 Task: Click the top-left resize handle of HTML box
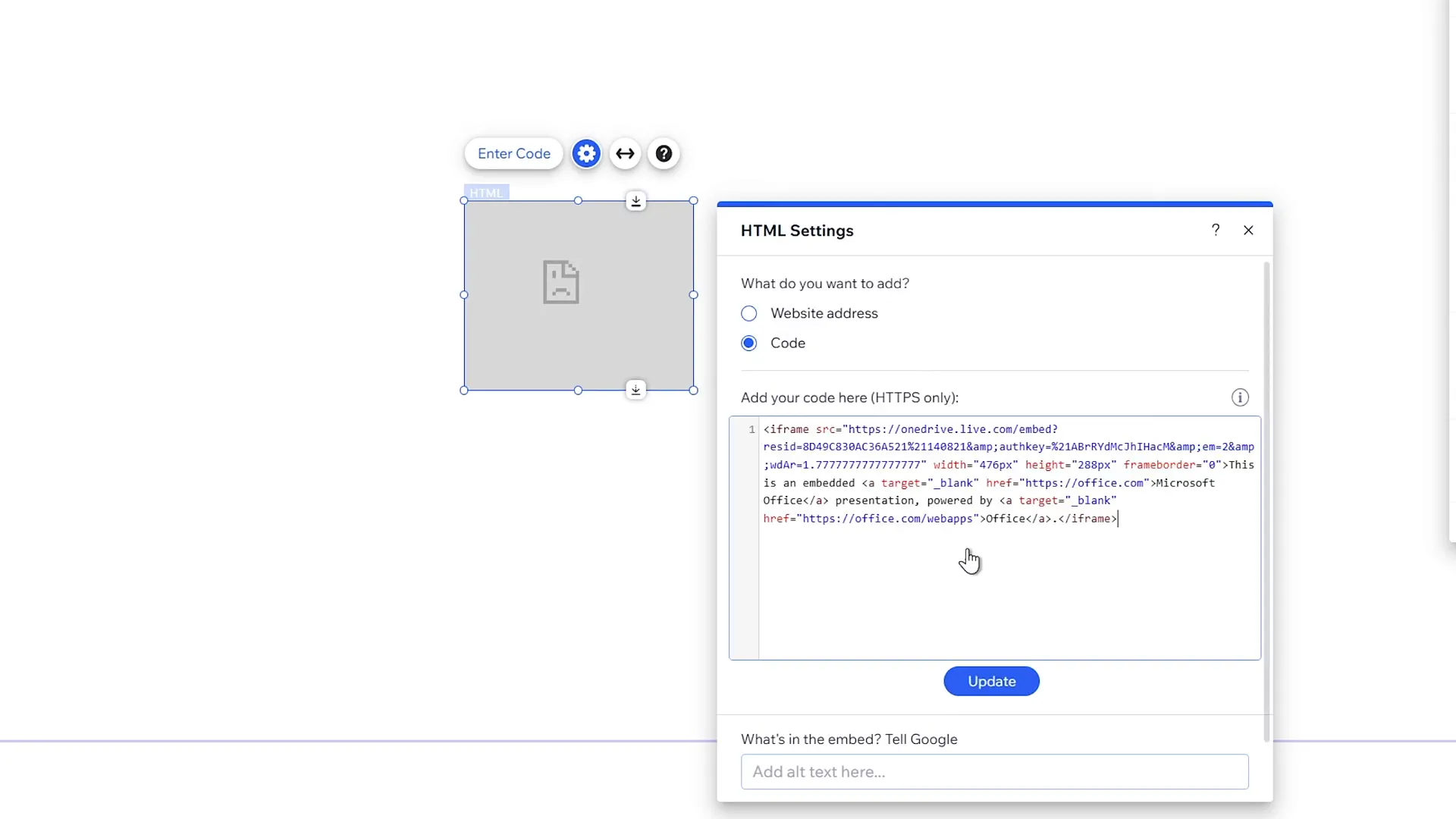pyautogui.click(x=464, y=201)
